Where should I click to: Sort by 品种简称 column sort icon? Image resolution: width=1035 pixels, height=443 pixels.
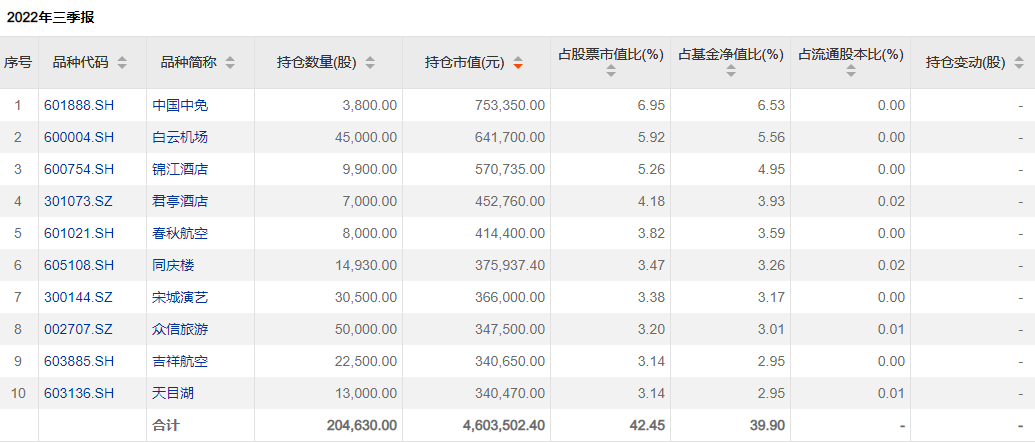[x=230, y=63]
